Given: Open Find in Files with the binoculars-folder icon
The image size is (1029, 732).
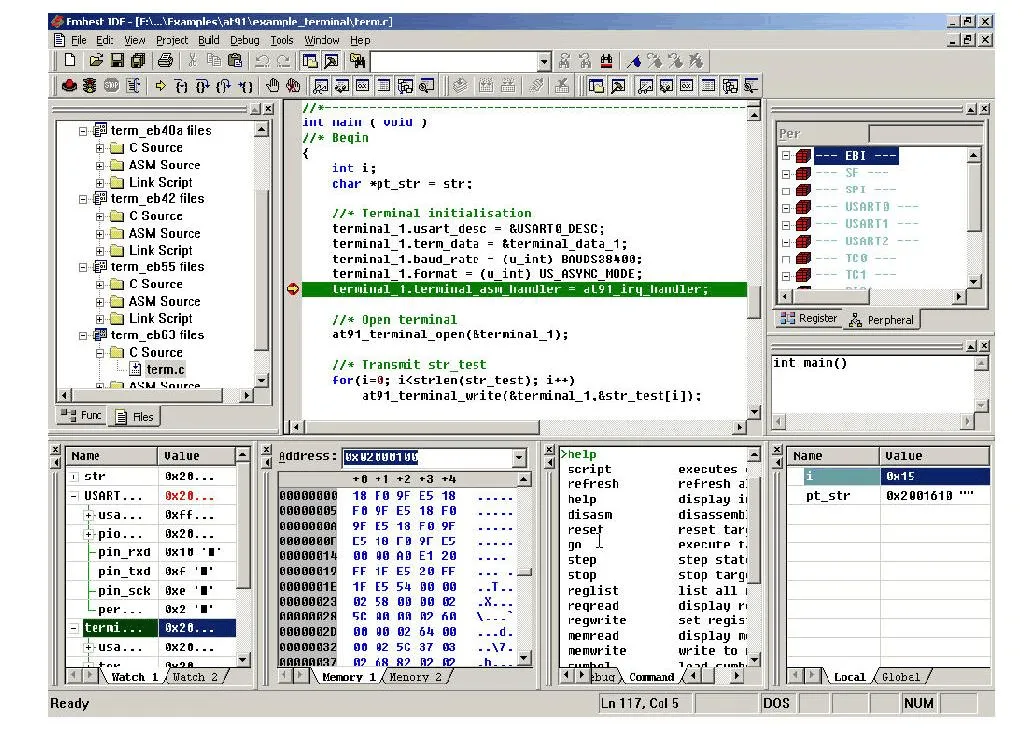Looking at the screenshot, I should pos(358,61).
